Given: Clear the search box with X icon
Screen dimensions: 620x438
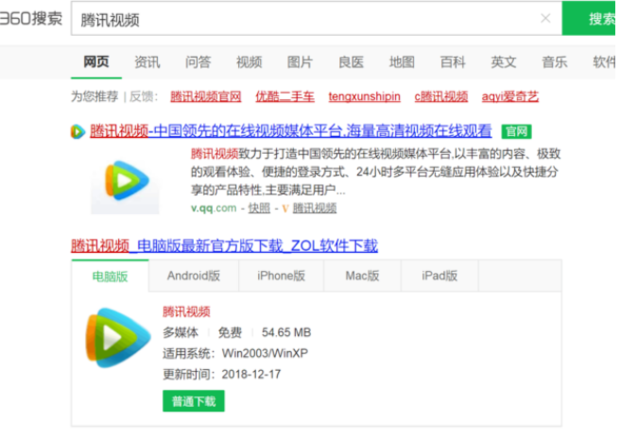Looking at the screenshot, I should [546, 18].
